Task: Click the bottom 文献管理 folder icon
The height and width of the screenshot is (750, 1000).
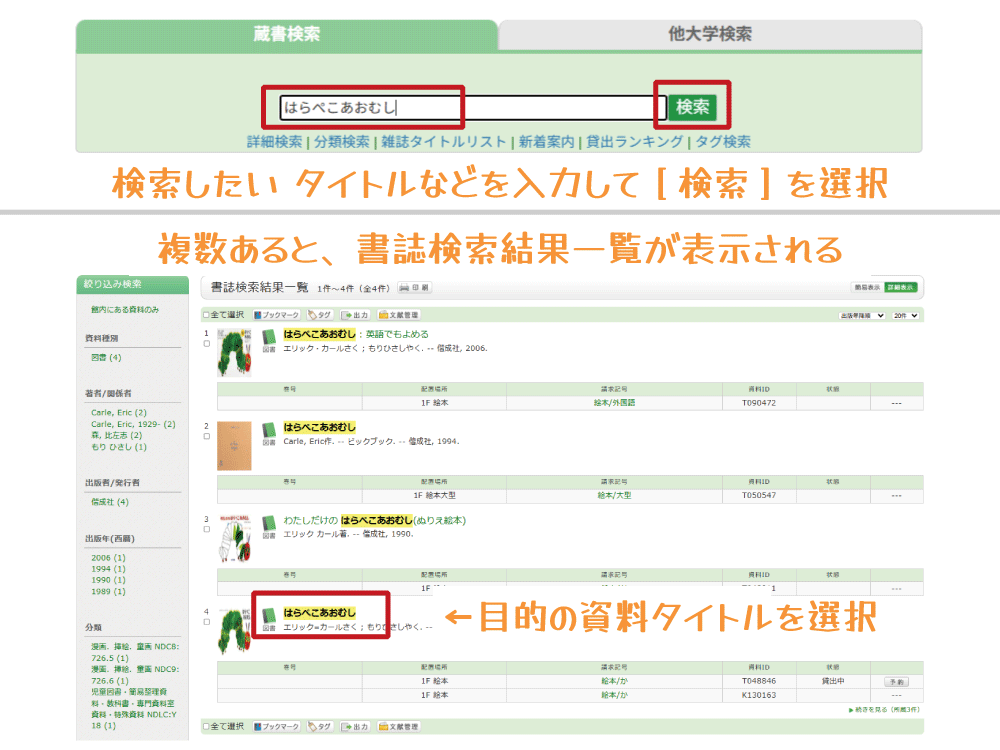Action: (398, 726)
